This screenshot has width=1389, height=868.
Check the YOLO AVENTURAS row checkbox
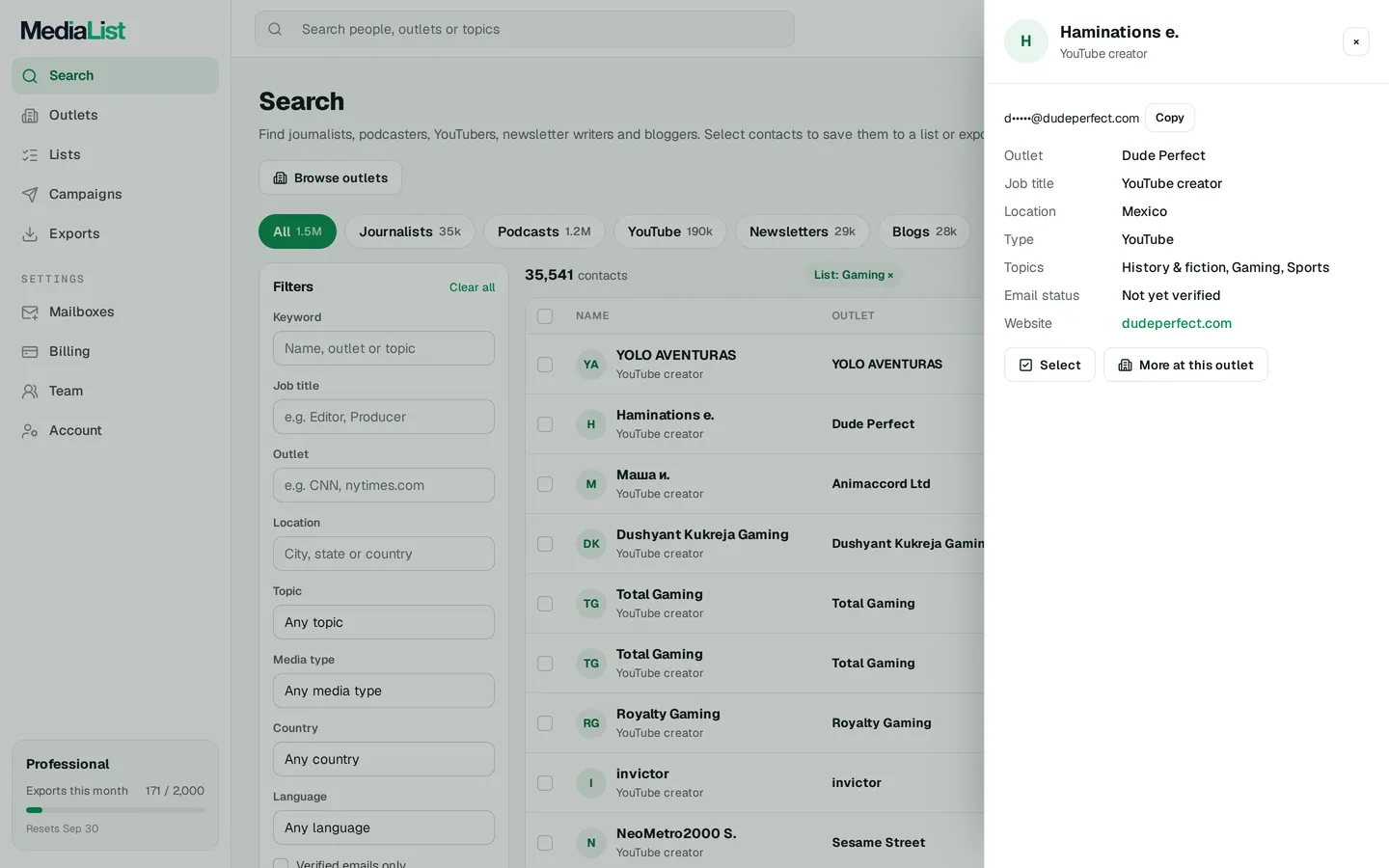coord(545,365)
